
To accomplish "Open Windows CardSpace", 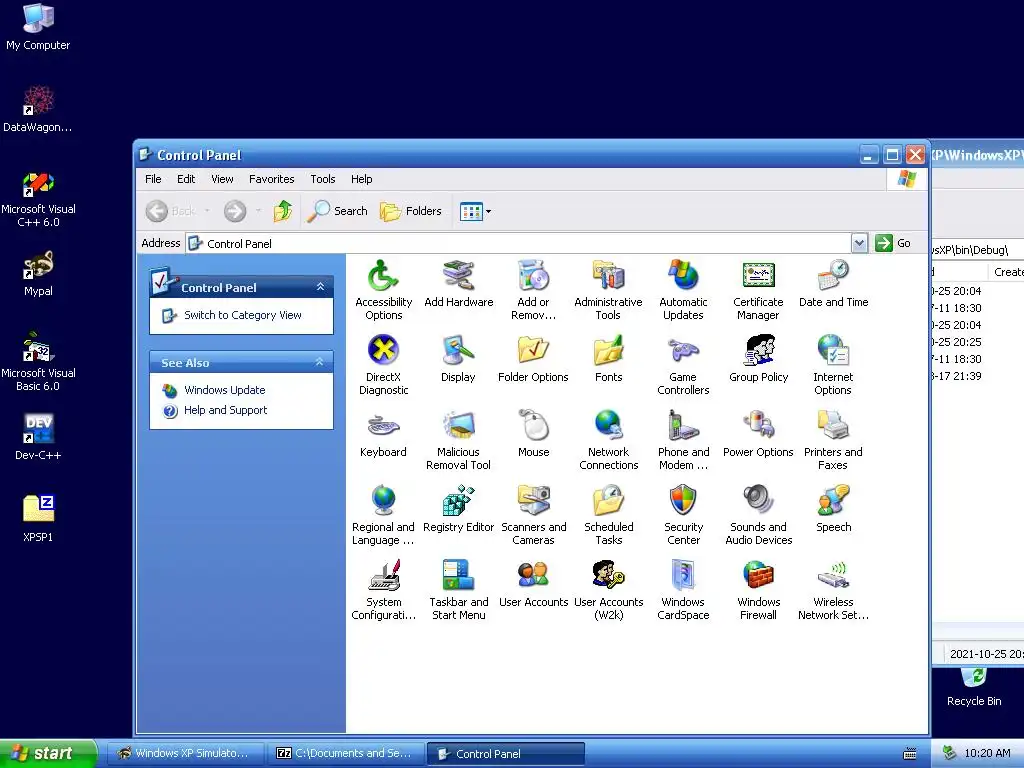I will pos(683,590).
